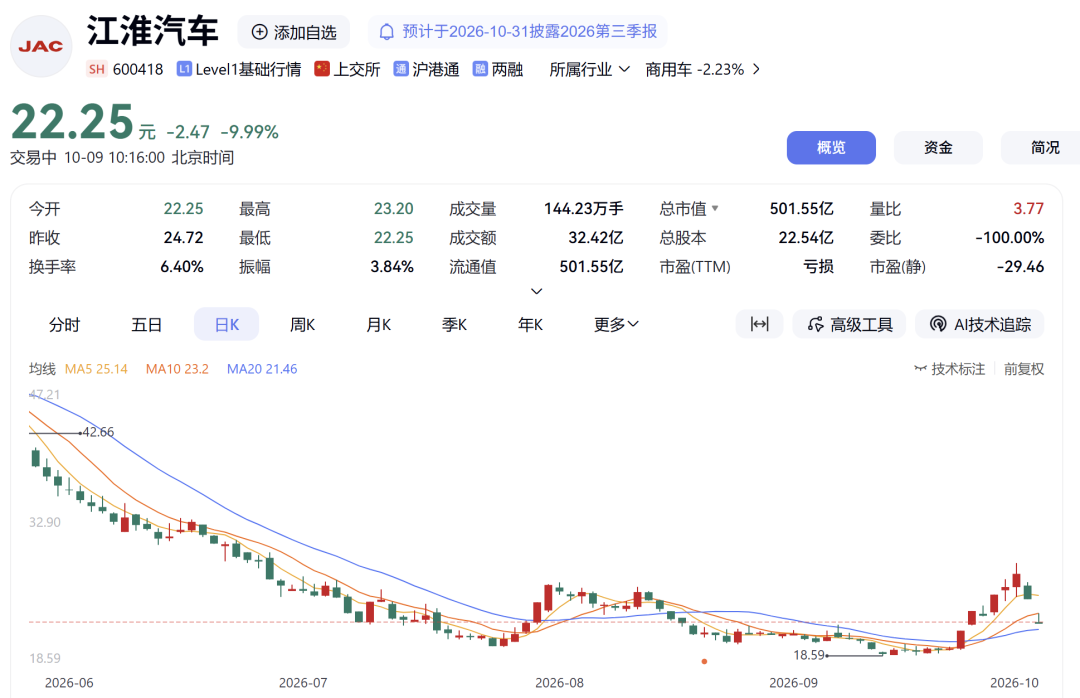Click the China flag icon beside 上交所
Viewport: 1080px width, 698px height.
coord(322,69)
